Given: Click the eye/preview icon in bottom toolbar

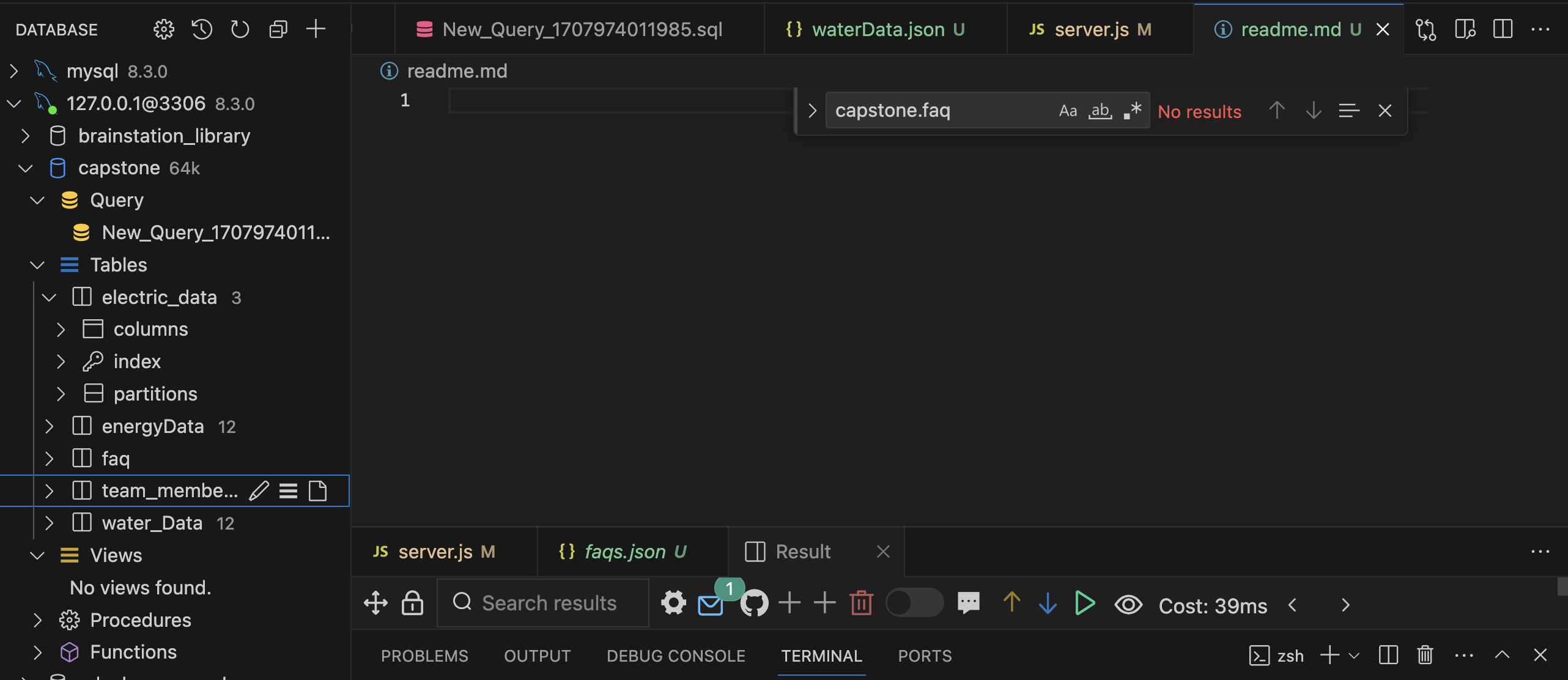Looking at the screenshot, I should 1127,603.
